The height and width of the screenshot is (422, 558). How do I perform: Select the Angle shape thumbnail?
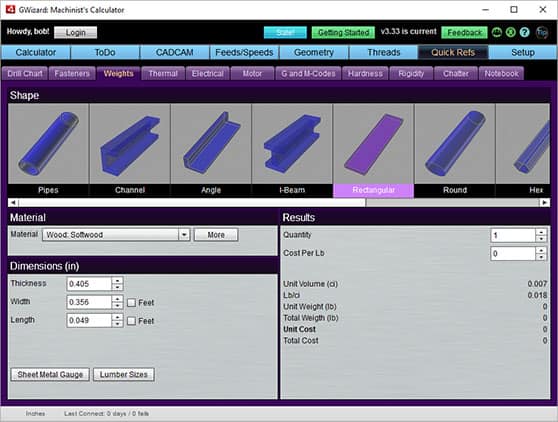click(x=211, y=150)
